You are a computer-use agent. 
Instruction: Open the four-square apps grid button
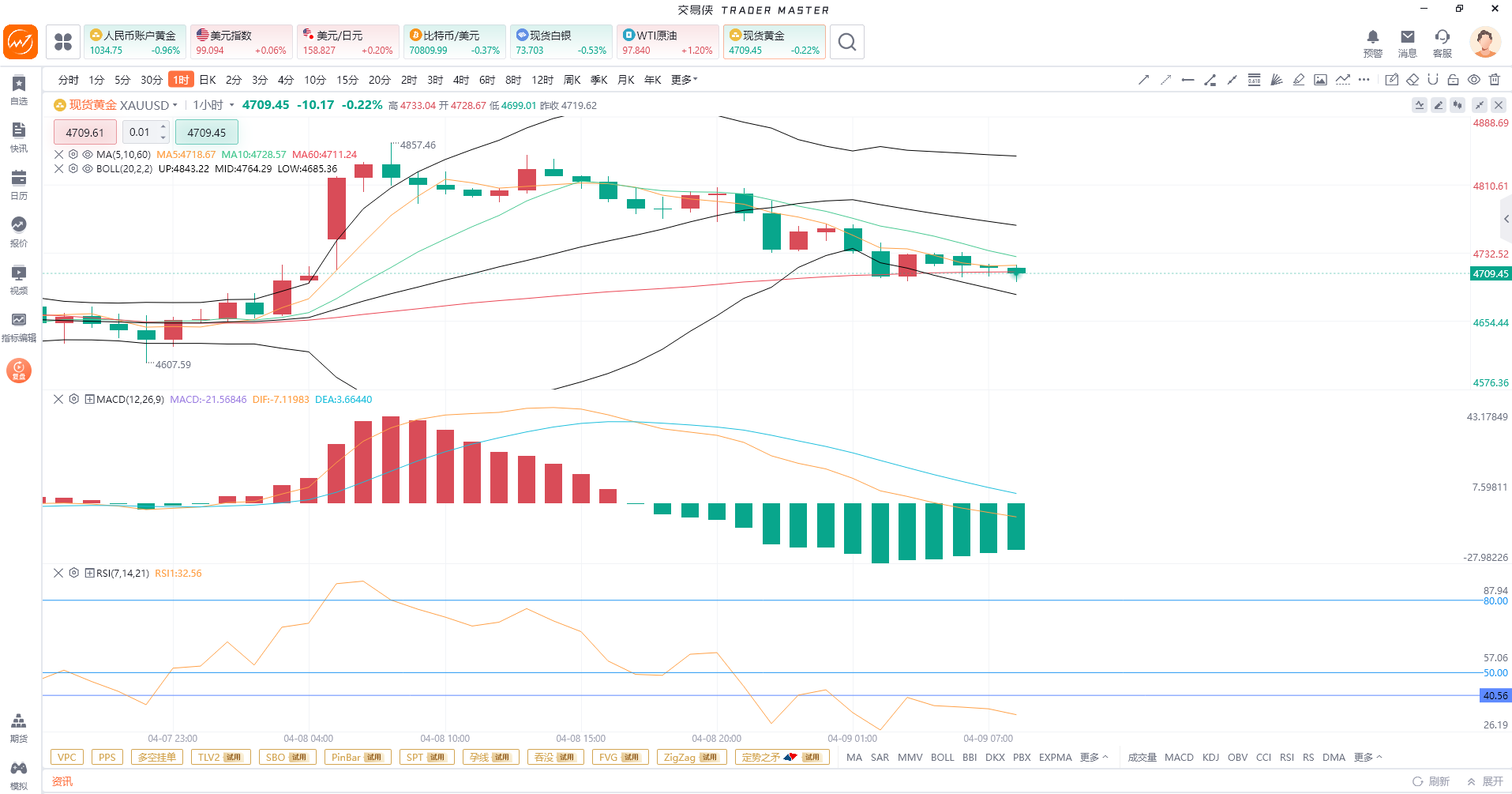tap(63, 42)
